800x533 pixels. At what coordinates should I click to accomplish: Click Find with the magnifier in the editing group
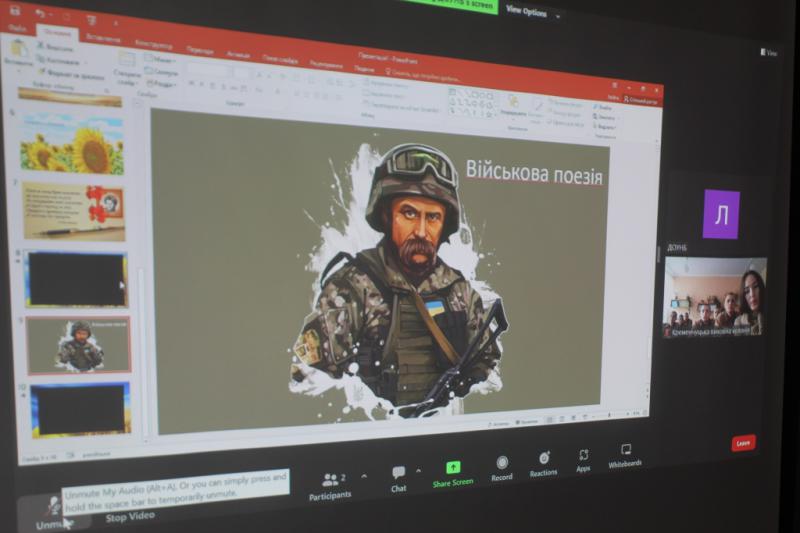tap(603, 108)
